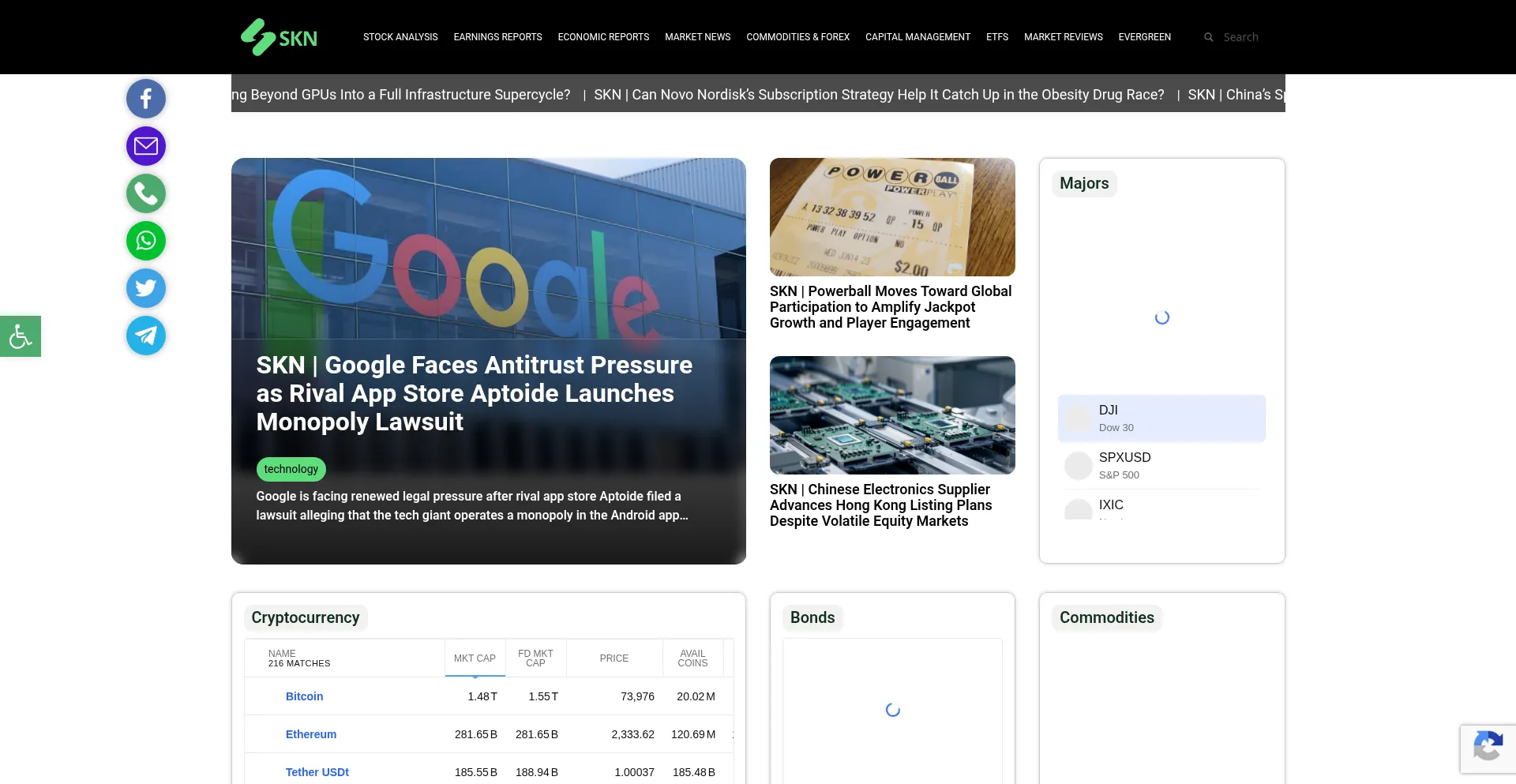Image resolution: width=1516 pixels, height=784 pixels.
Task: Click Ethereum available coins 120.69M
Action: point(693,734)
